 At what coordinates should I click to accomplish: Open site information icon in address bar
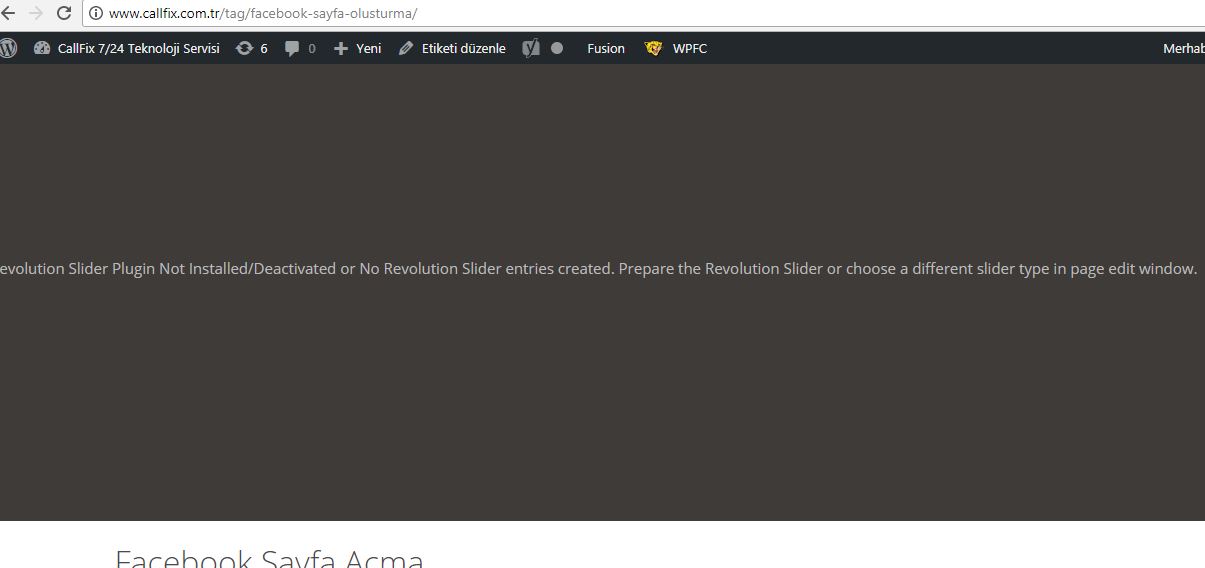(x=96, y=14)
